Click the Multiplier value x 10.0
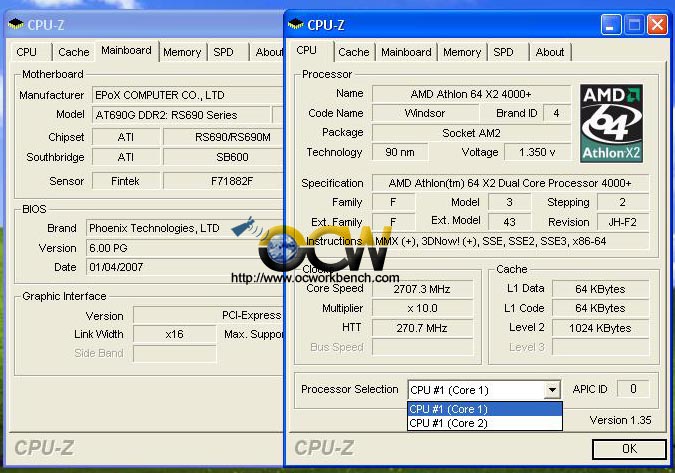 tap(422, 309)
